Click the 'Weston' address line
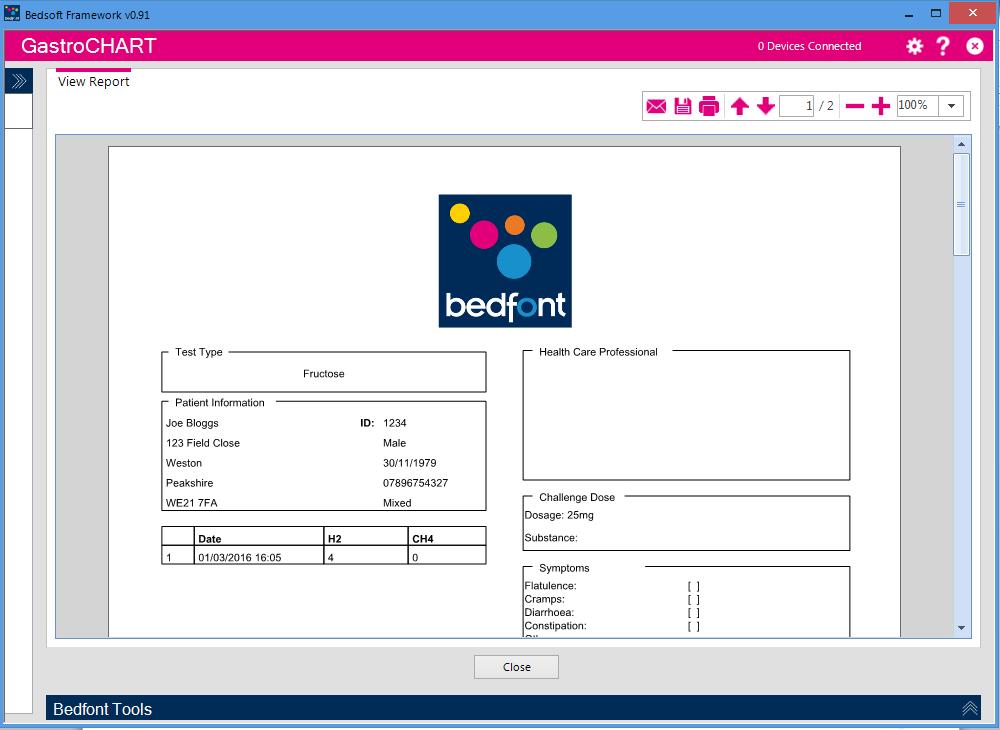Screen dimensions: 1000x730 [184, 463]
